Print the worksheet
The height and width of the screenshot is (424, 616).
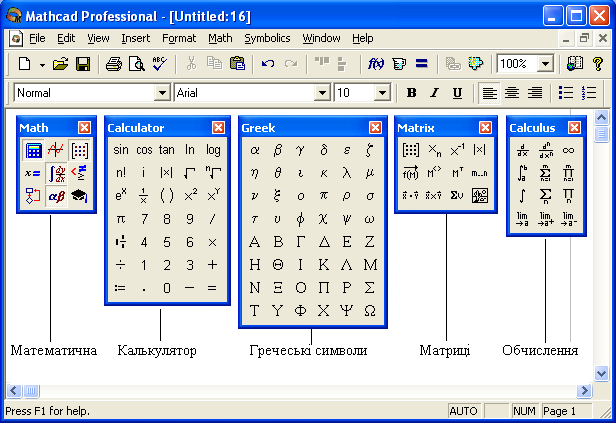pos(114,64)
